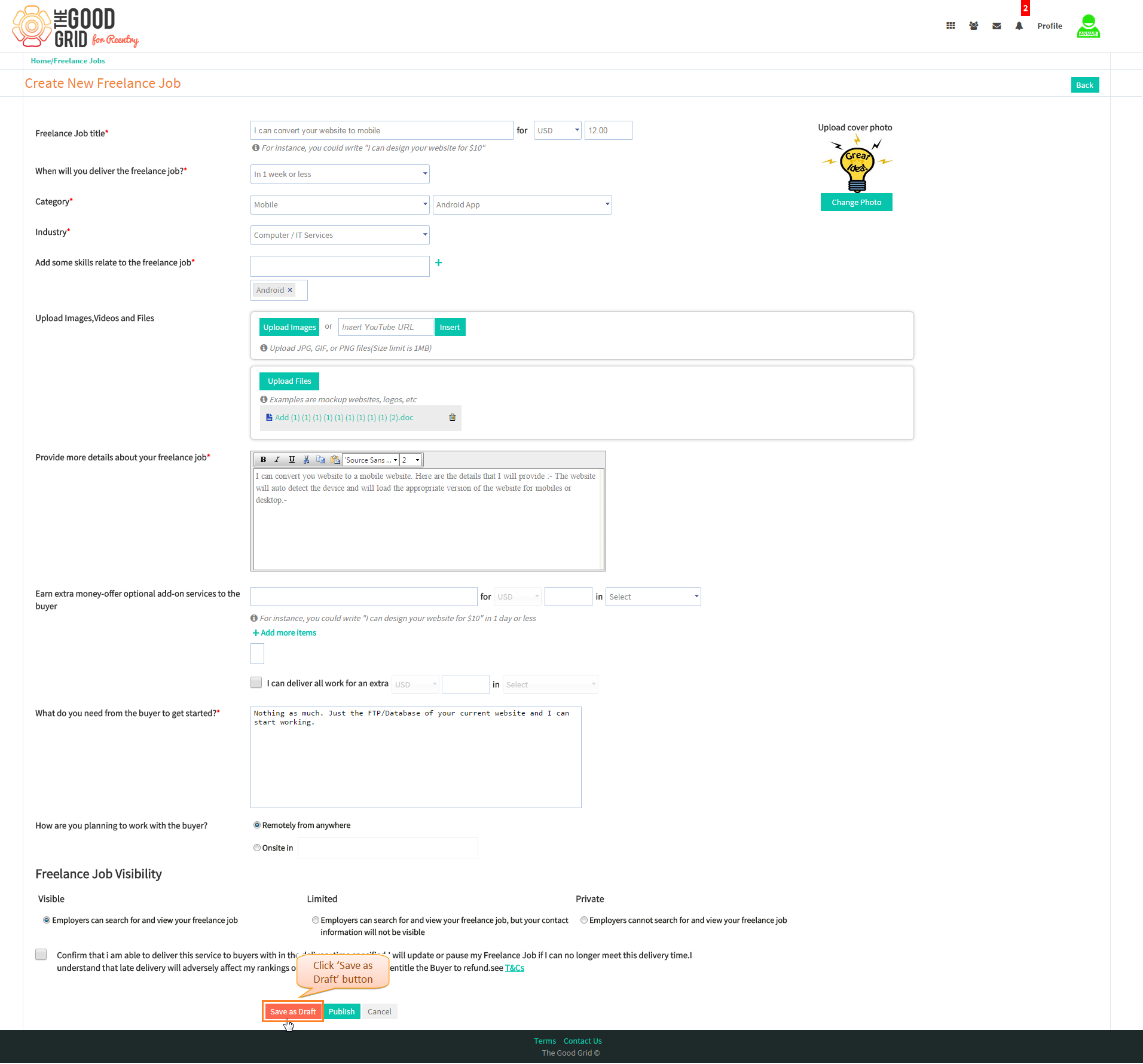
Task: Click the Great Idea cover photo thumbnail
Action: point(857,163)
